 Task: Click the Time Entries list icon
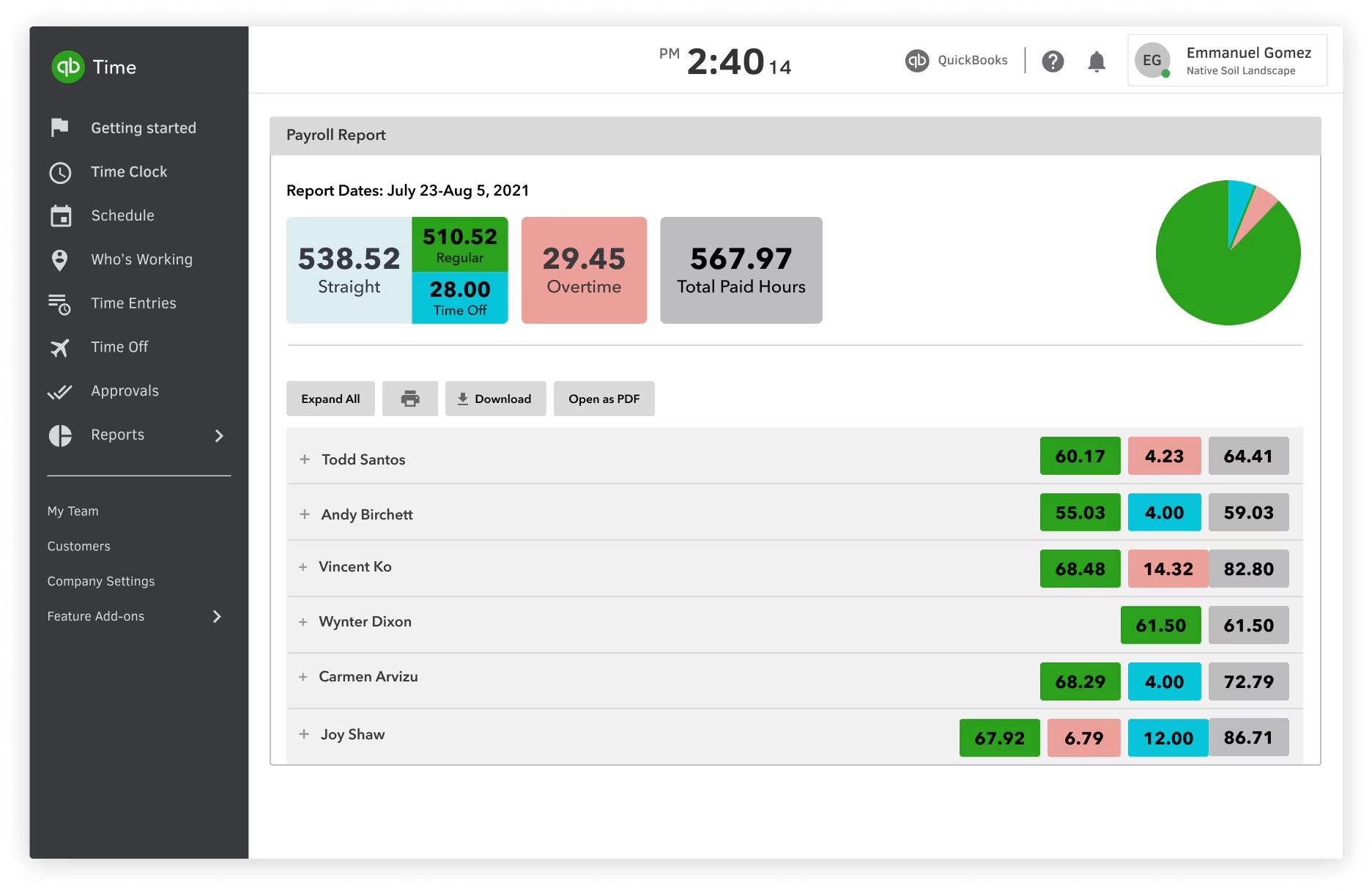pyautogui.click(x=61, y=303)
